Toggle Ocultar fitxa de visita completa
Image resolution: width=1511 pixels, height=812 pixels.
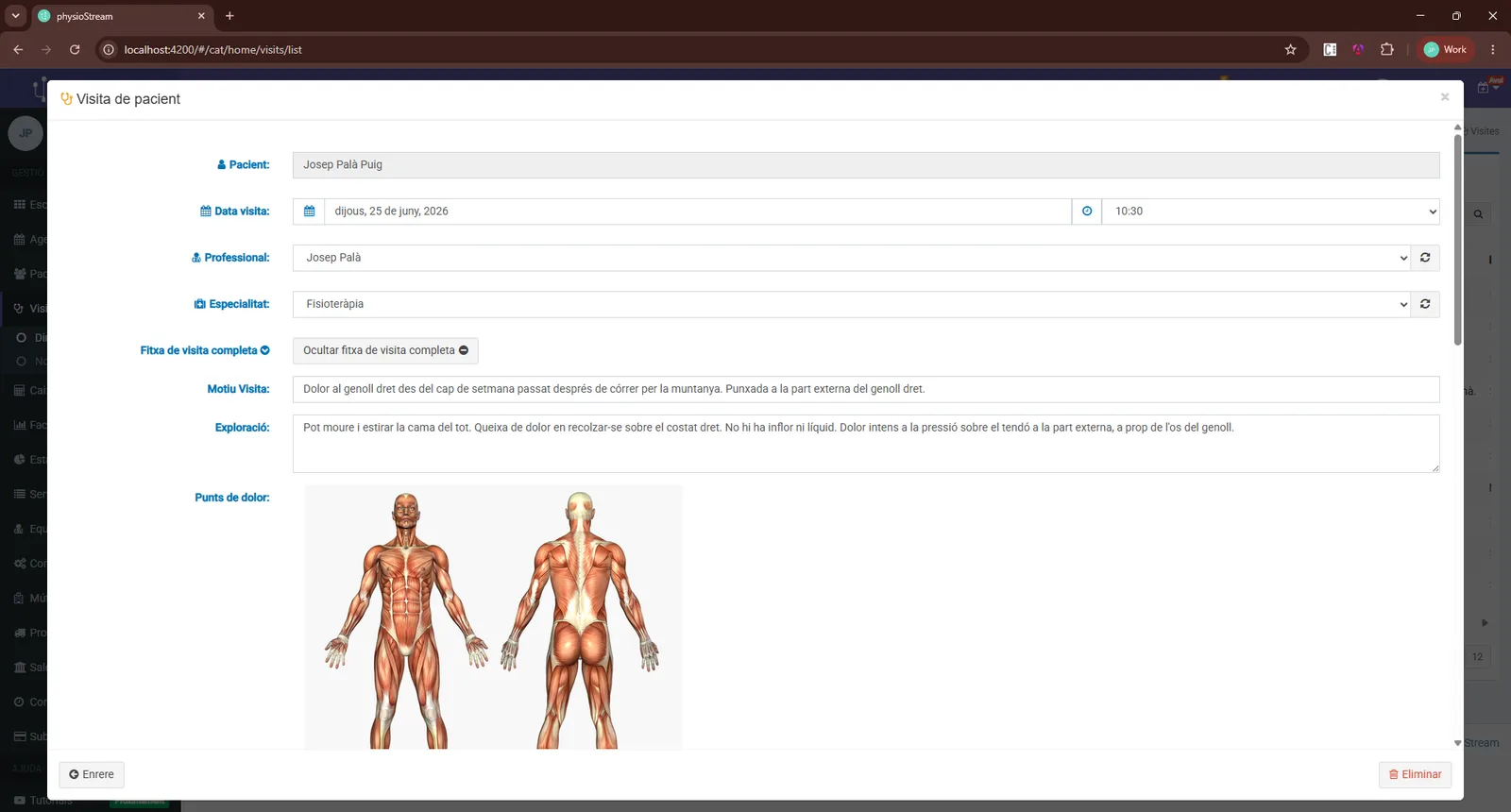tap(385, 350)
